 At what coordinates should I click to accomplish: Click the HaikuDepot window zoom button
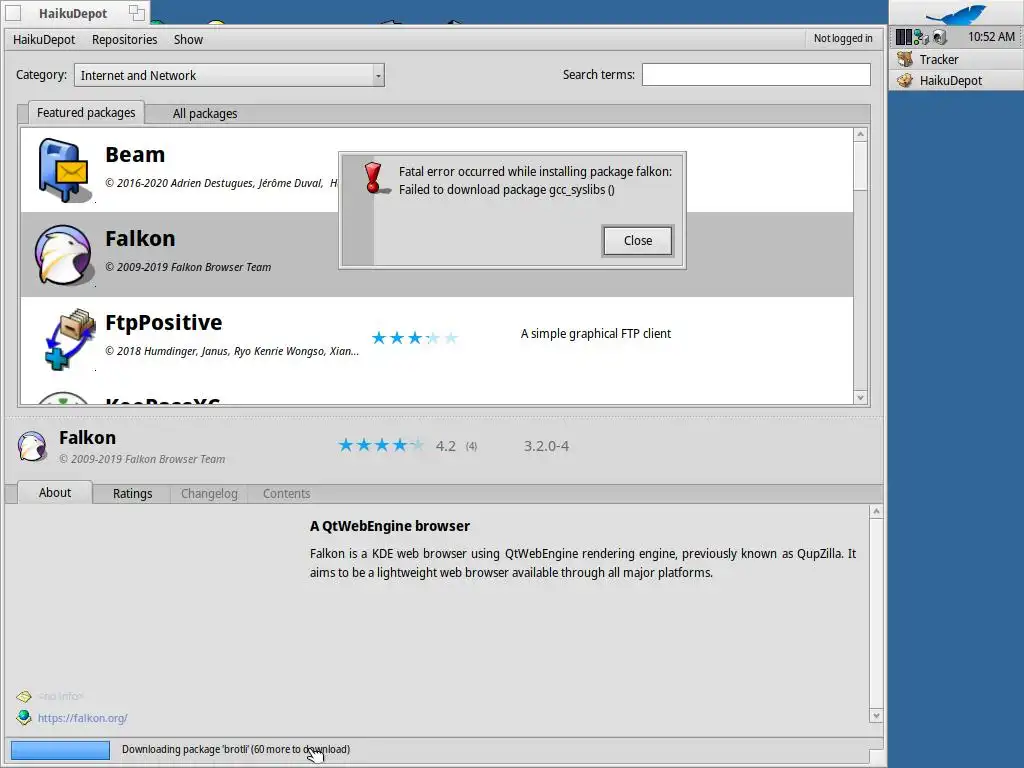136,12
